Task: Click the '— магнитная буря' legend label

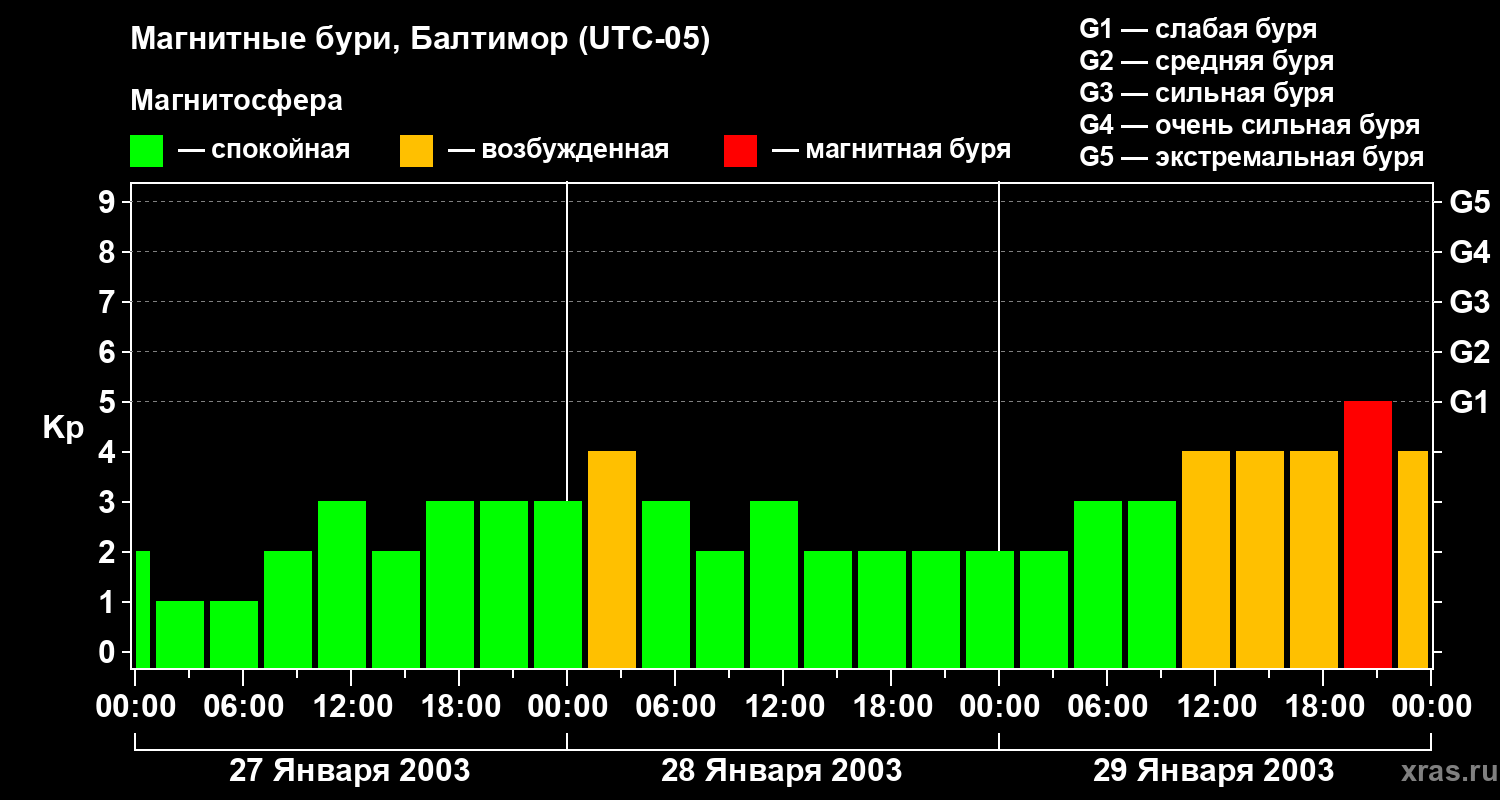Action: tap(892, 150)
